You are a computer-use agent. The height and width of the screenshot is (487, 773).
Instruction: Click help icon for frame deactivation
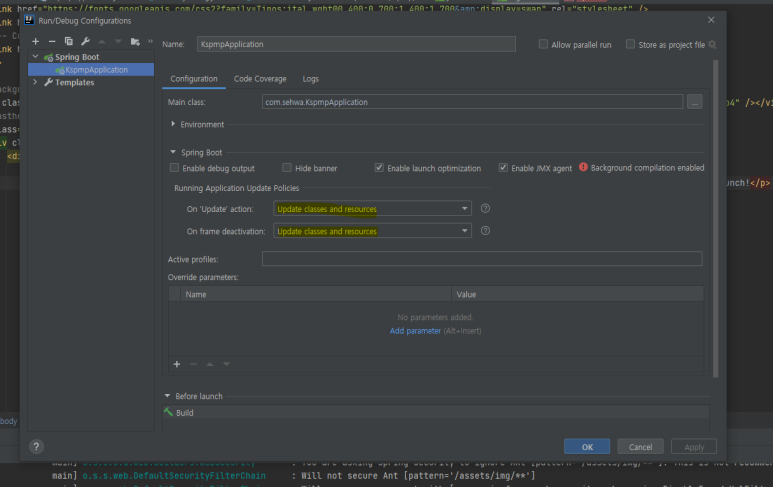point(485,231)
